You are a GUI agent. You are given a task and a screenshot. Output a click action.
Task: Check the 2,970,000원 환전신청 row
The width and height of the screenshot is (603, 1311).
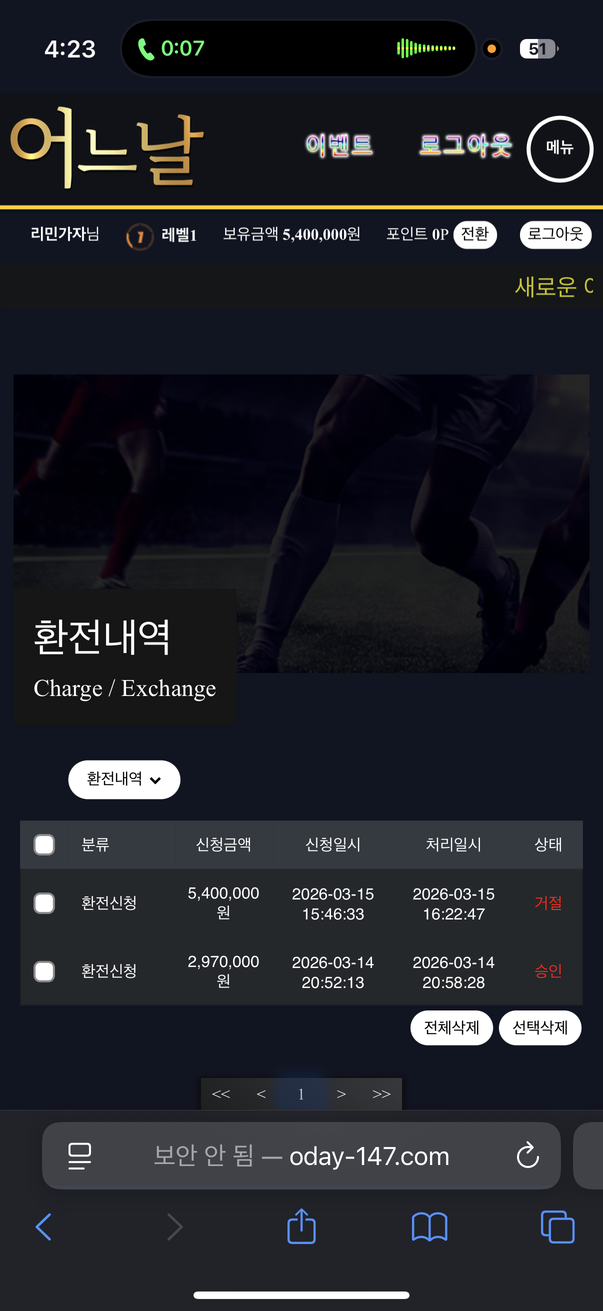(x=44, y=971)
